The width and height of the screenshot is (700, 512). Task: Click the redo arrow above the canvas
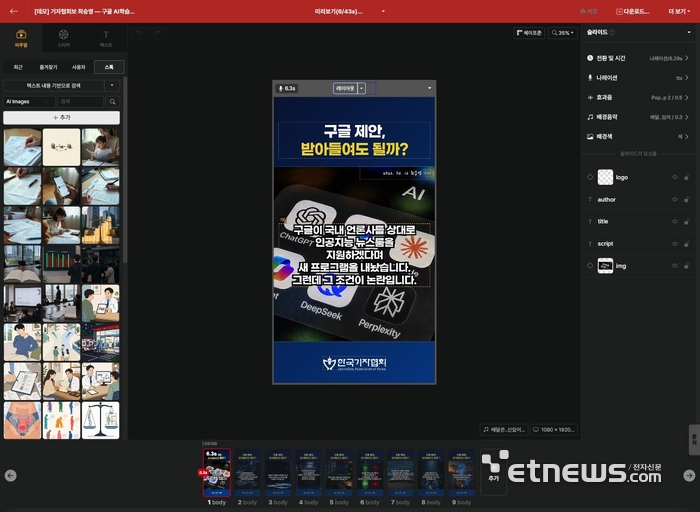click(x=157, y=33)
